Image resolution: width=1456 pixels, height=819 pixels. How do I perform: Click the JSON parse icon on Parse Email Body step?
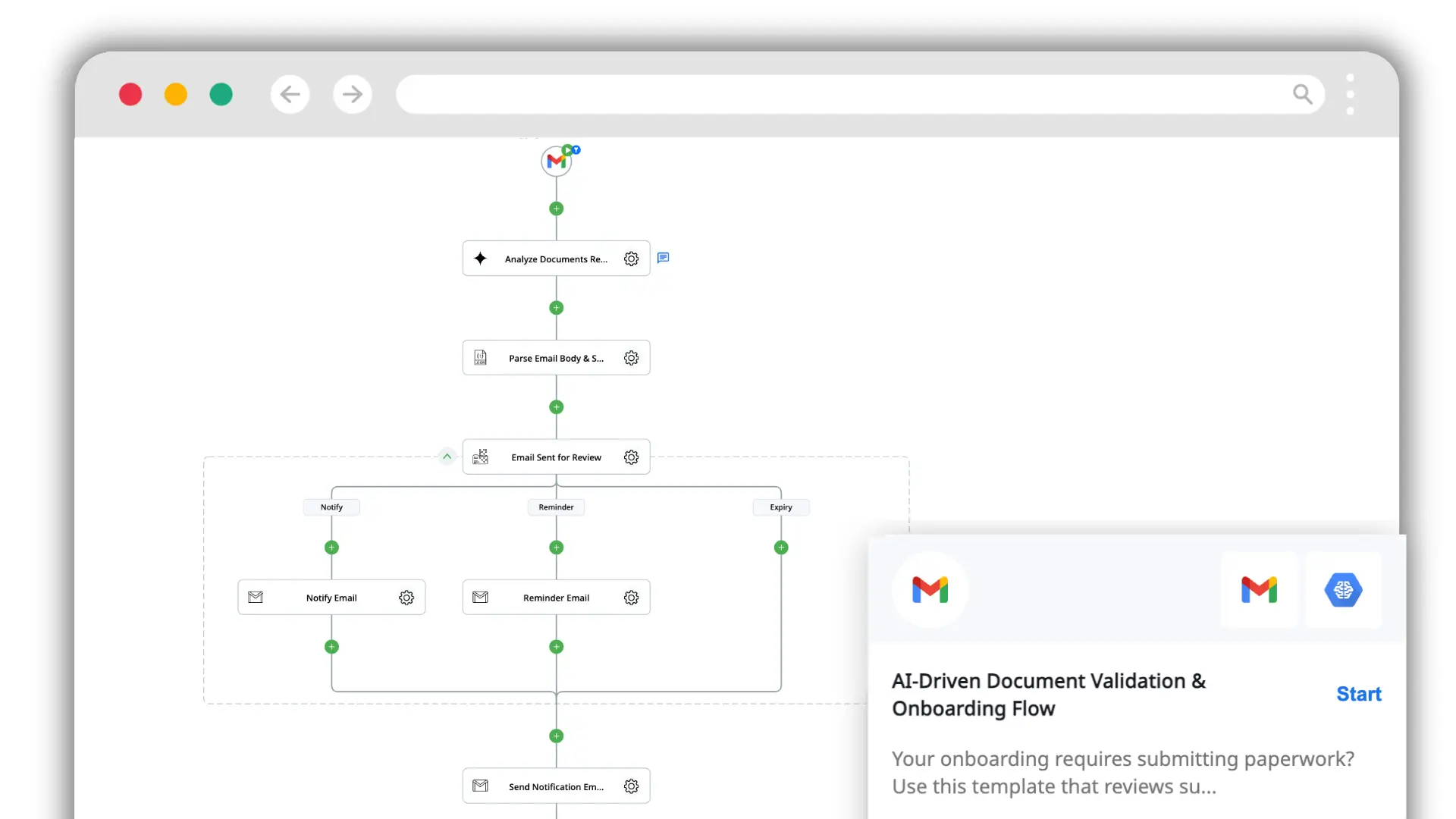[x=481, y=357]
